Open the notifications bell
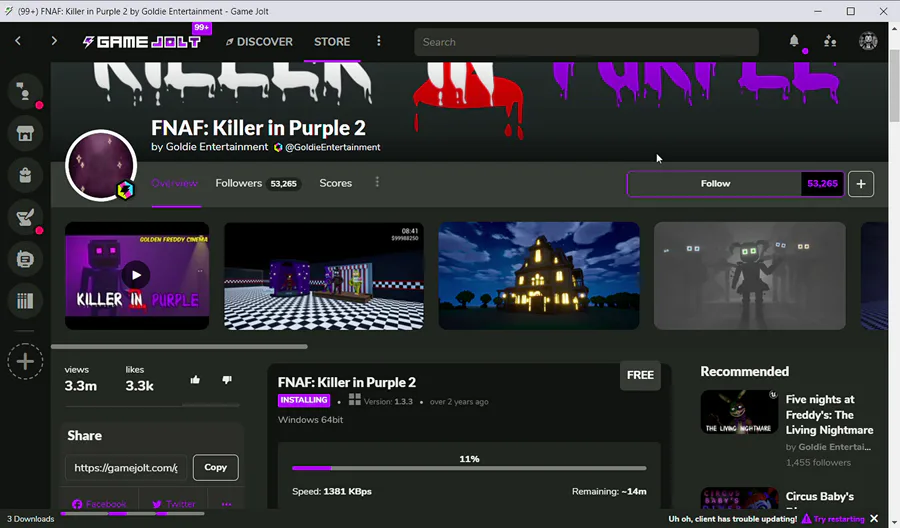This screenshot has width=900, height=528. tap(794, 41)
